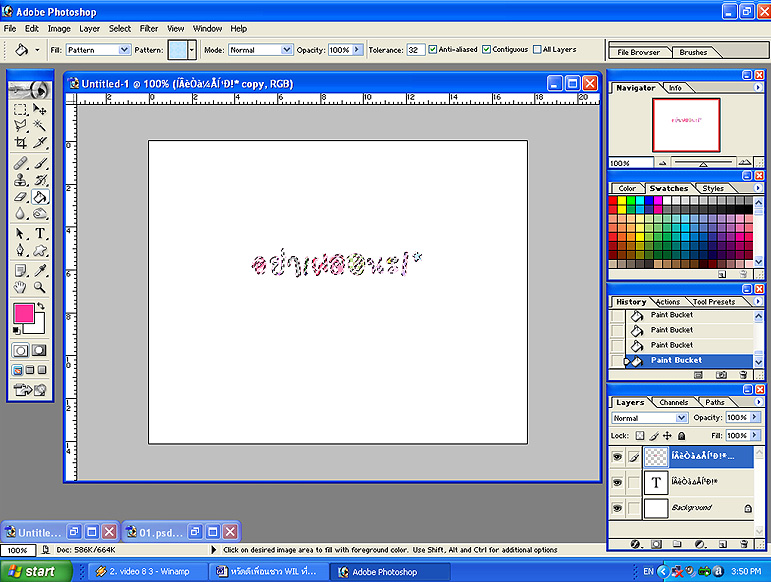Delete layer using Layers panel trash icon
Screen dimensions: 771x582
[743, 544]
